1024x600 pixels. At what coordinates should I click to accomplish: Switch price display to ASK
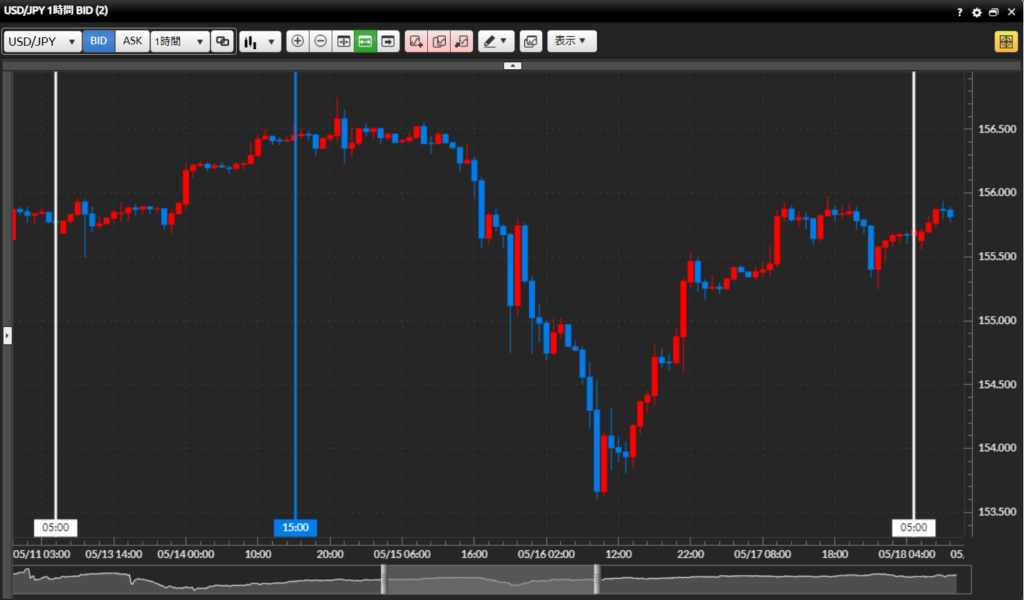coord(132,42)
